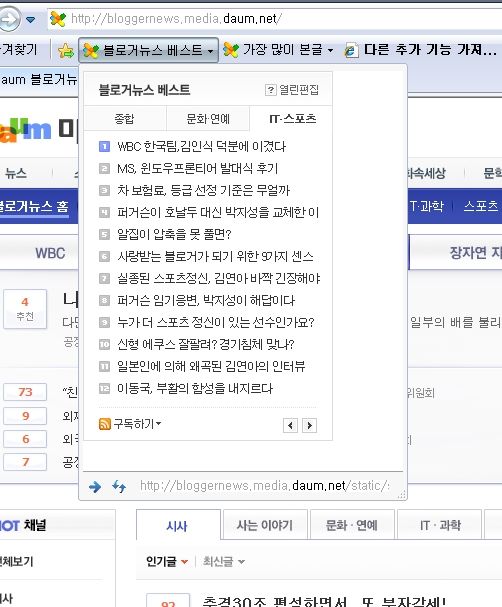502x607 pixels.
Task: Select the IT·스포츠 tab
Action: 292,118
